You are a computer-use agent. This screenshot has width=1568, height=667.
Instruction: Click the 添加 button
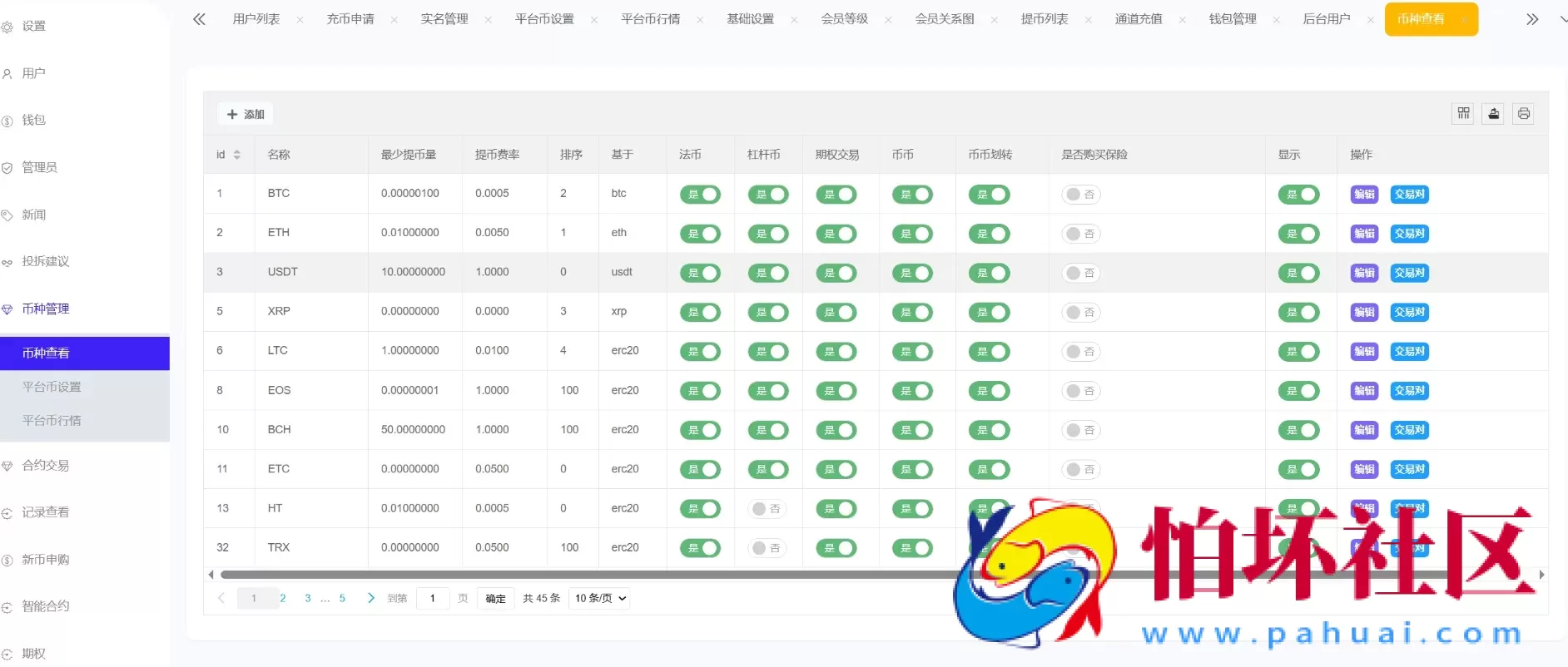click(246, 114)
